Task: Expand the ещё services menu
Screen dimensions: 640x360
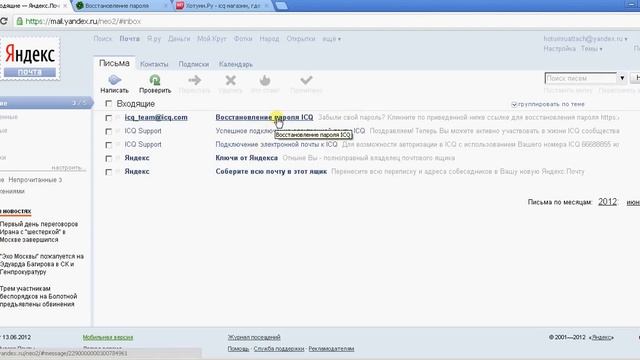Action: 331,39
